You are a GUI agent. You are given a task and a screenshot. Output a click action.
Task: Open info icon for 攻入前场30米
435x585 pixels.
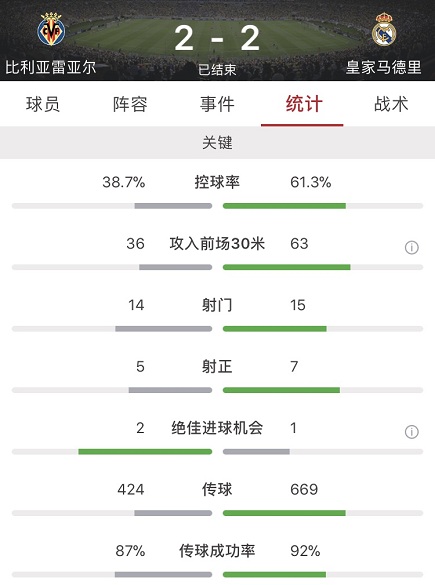[411, 247]
